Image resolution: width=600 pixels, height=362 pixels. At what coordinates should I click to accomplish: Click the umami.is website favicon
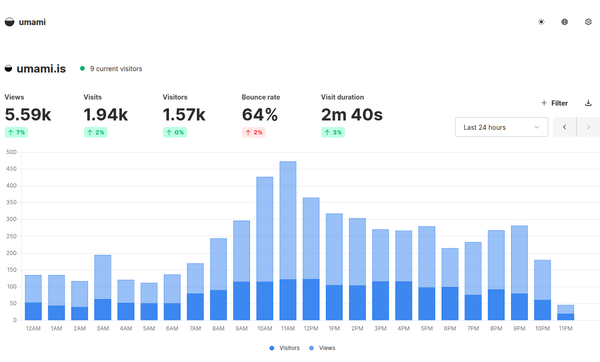[x=8, y=68]
